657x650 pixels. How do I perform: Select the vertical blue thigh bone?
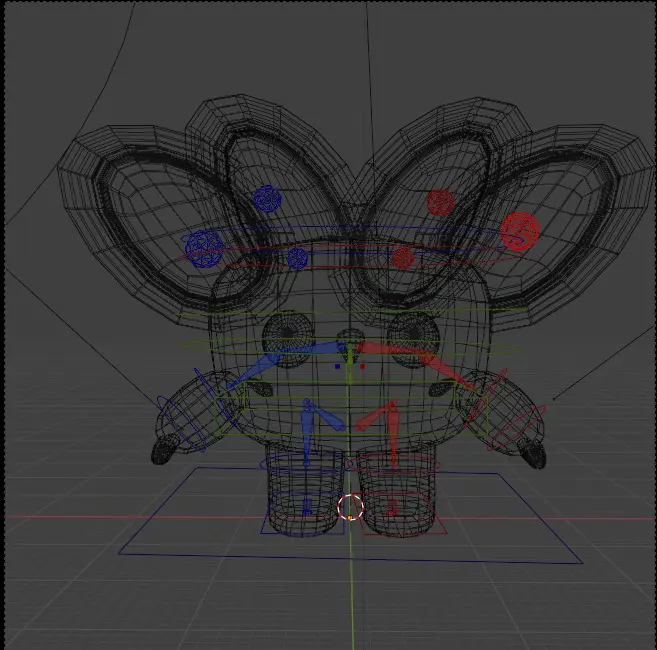(307, 434)
